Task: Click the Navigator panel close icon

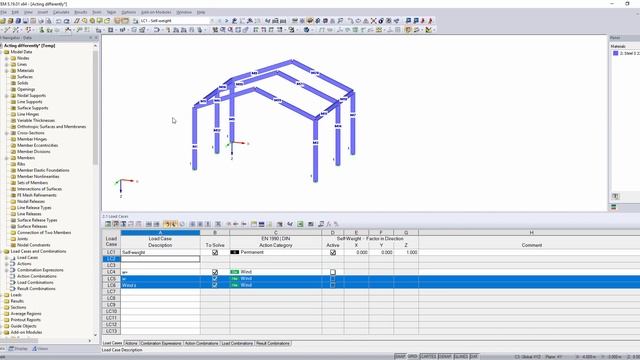Action: (96, 38)
